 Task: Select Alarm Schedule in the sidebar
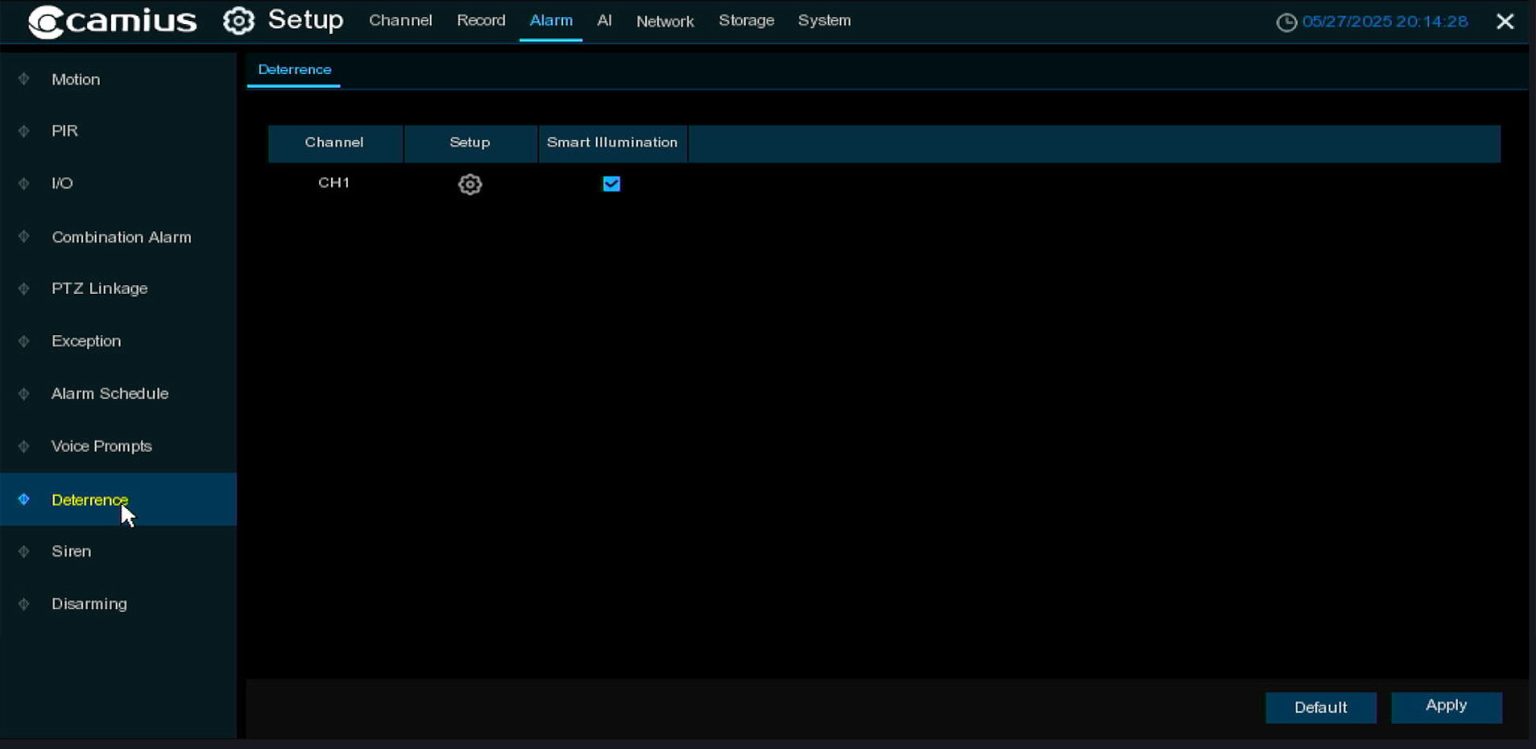pos(110,393)
